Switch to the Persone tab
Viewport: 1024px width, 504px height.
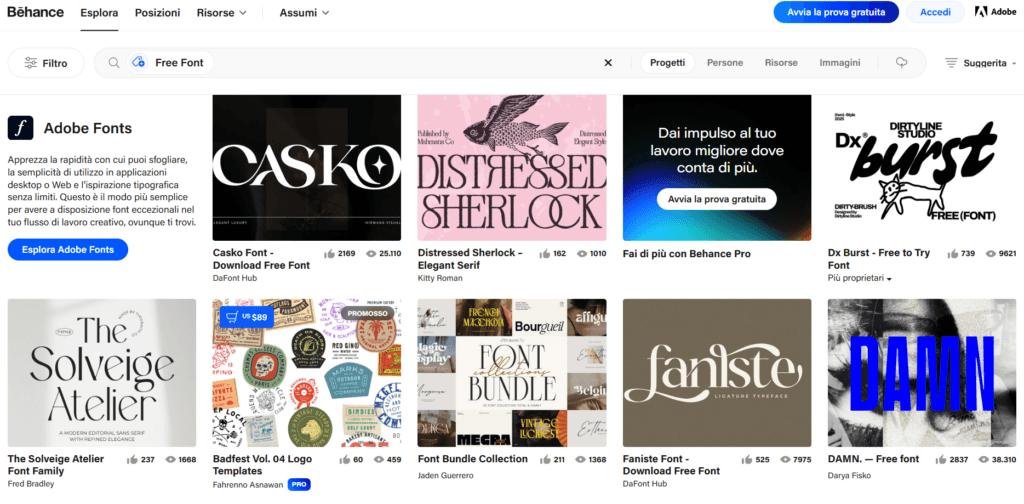[725, 63]
